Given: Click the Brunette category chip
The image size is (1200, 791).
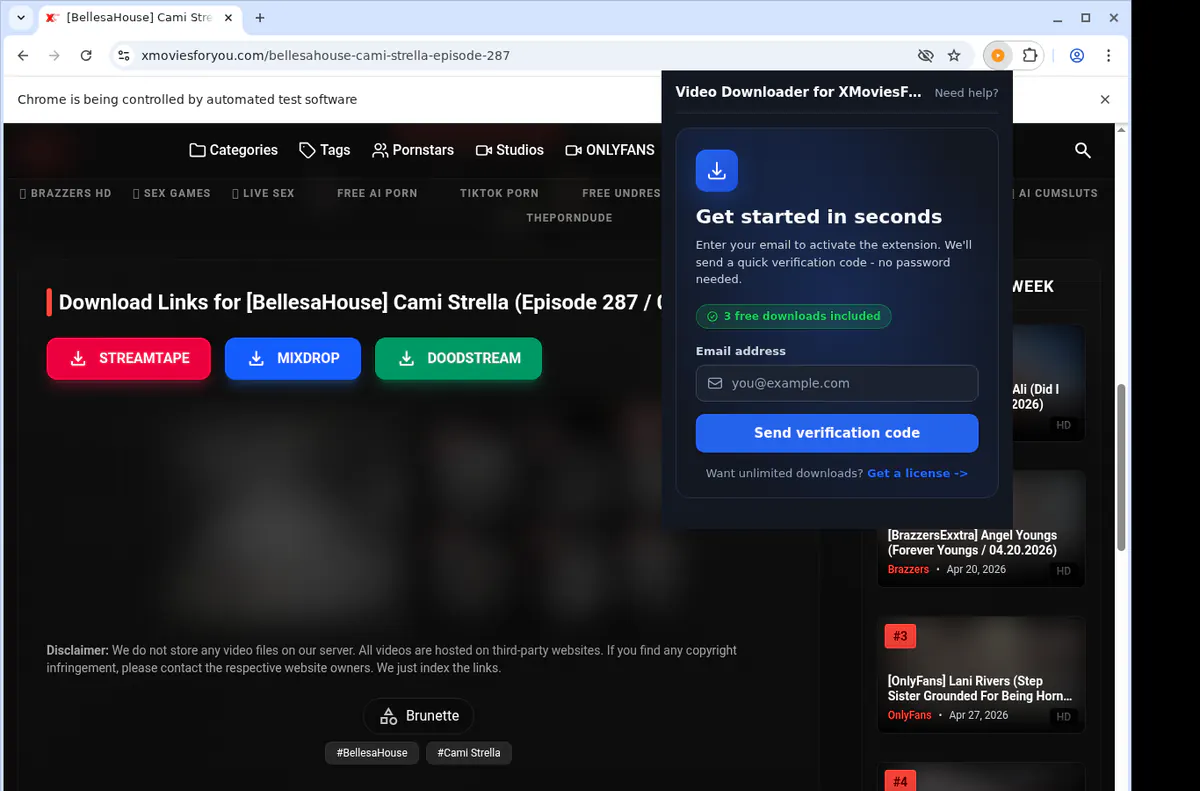Looking at the screenshot, I should pos(418,716).
